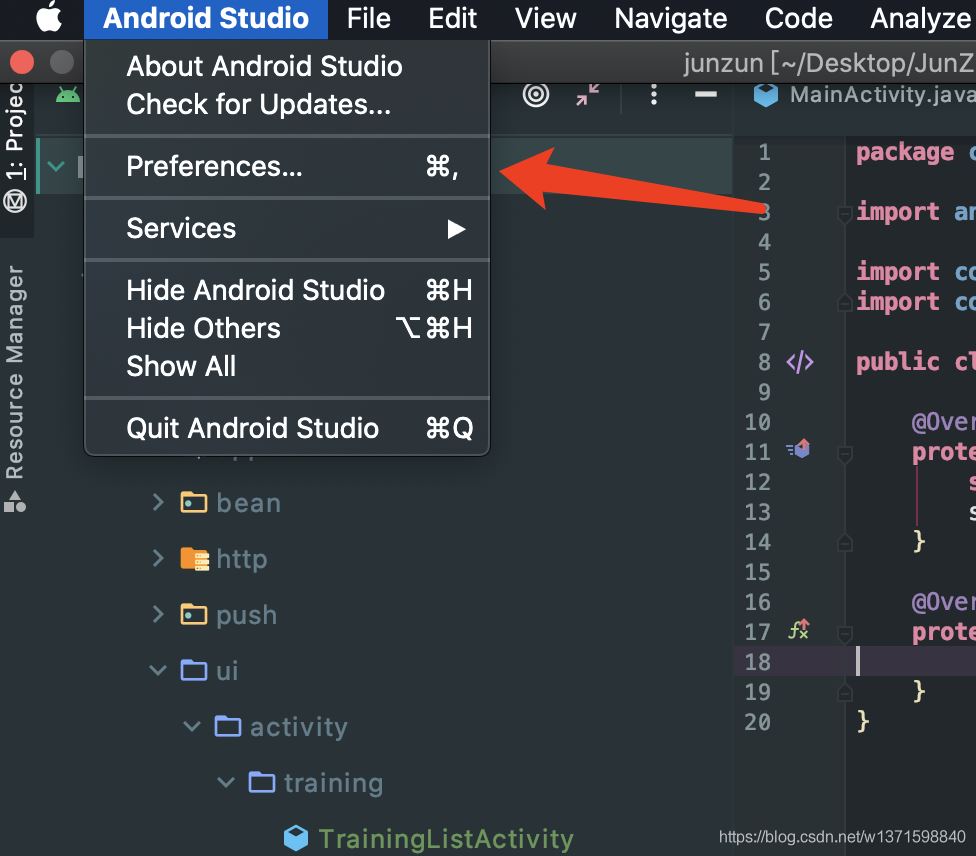976x856 pixels.
Task: Click the markup </> icon beside line 8
Action: [799, 362]
